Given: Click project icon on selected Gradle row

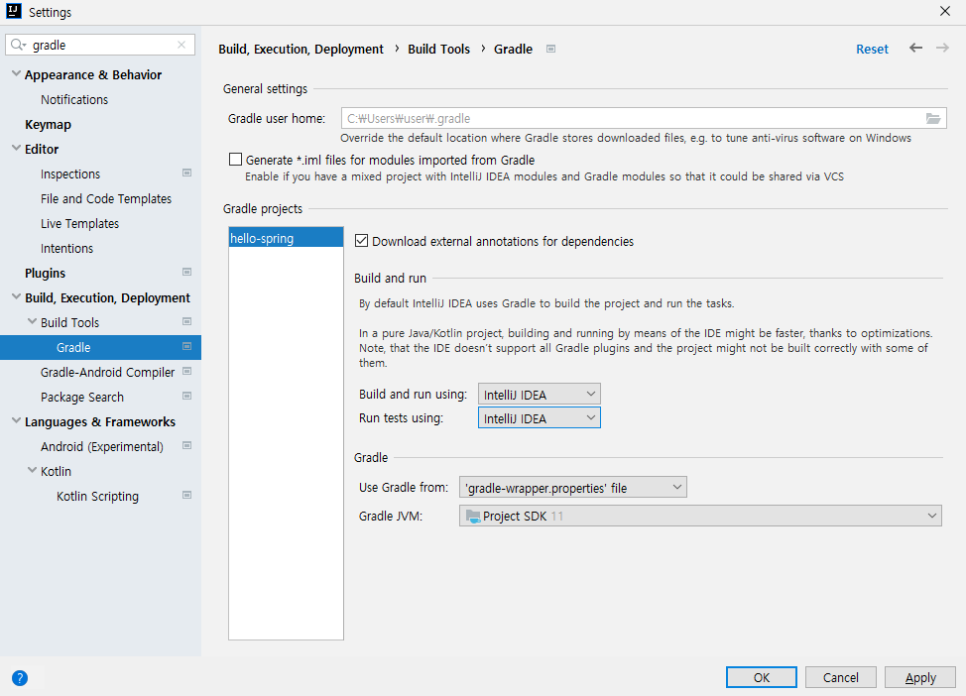Looking at the screenshot, I should [187, 346].
